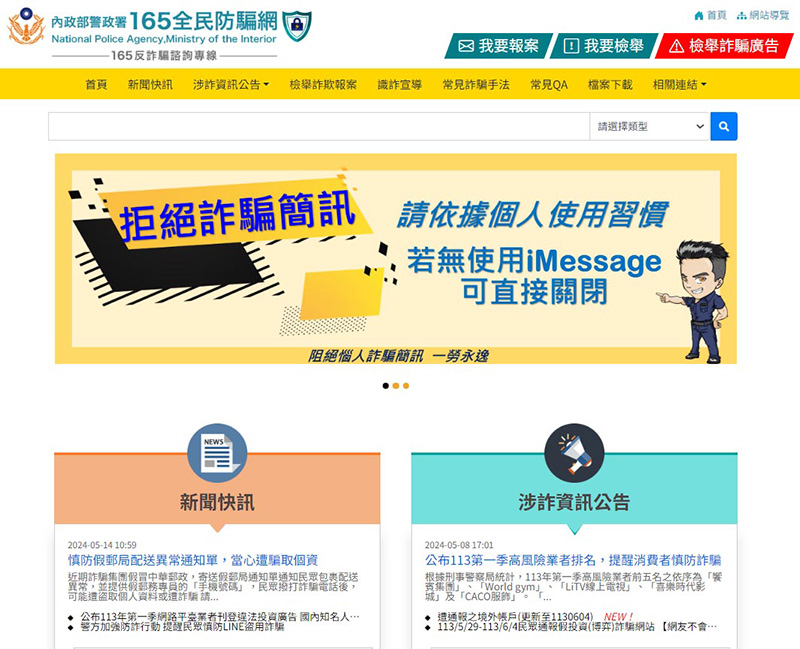
Task: Open 我要檢舉 report button
Action: (603, 46)
